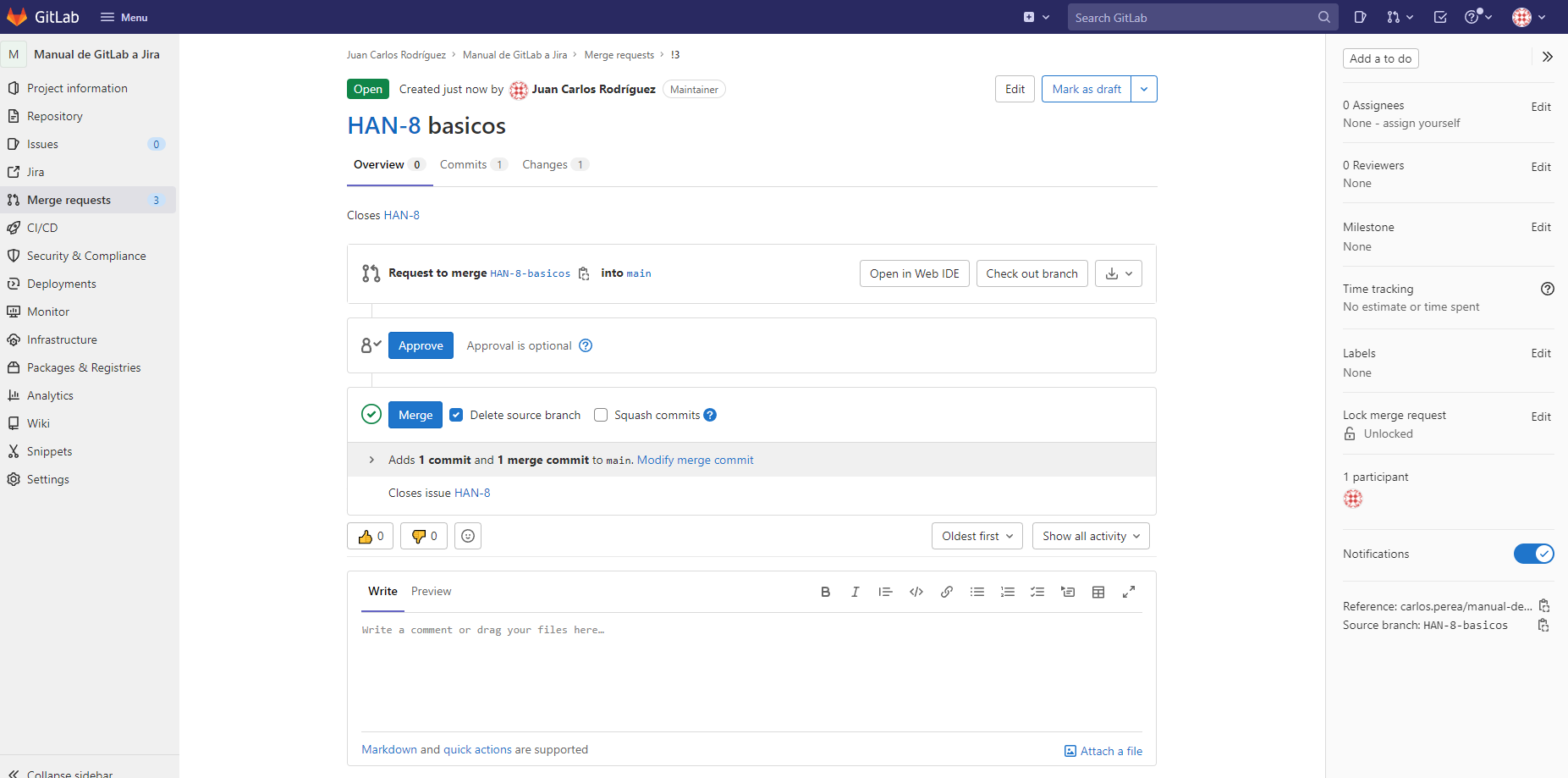Screen dimensions: 1568x778
Task: Click the Squash commits help icon
Action: click(710, 415)
